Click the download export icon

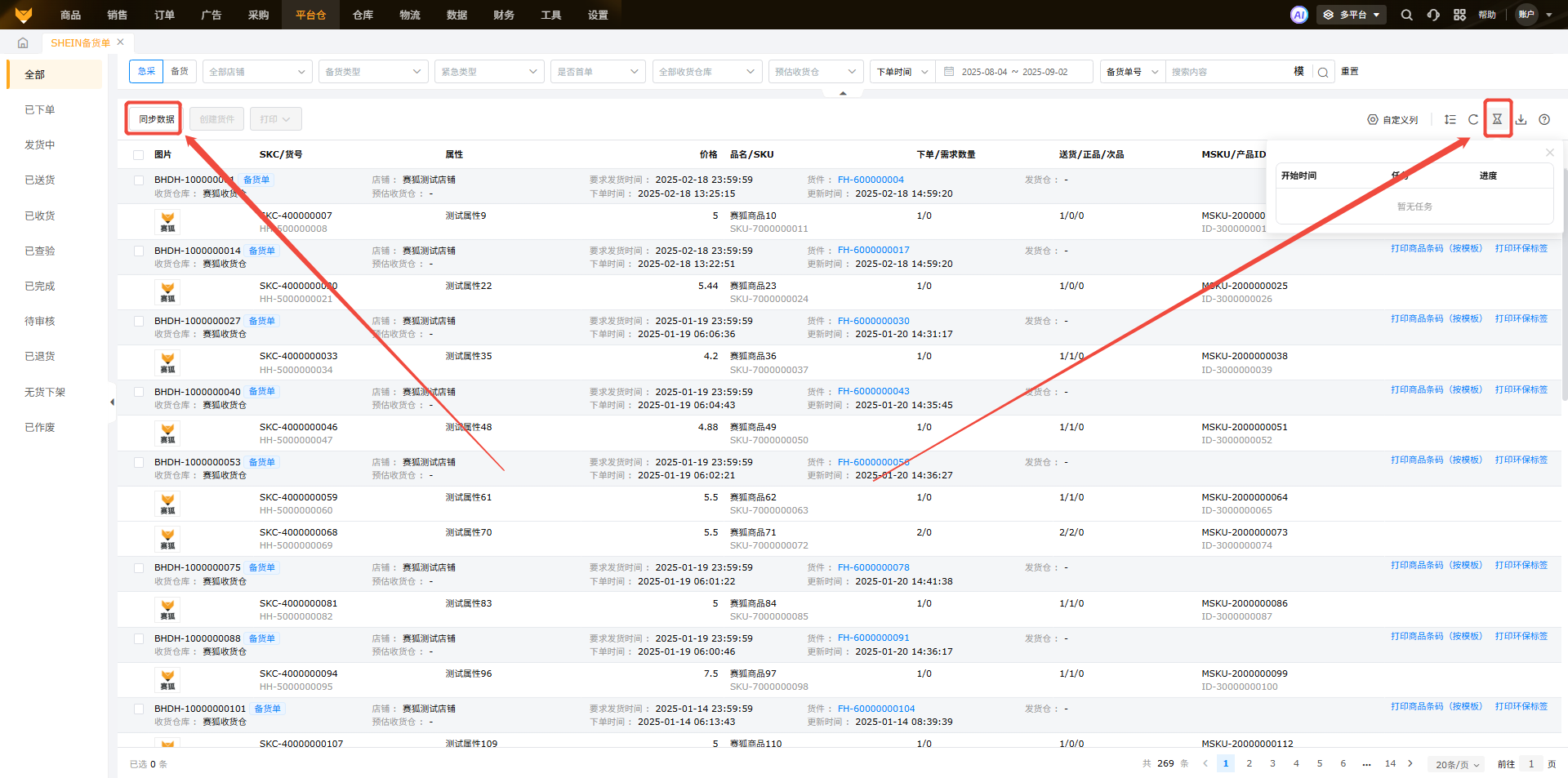click(x=1521, y=119)
